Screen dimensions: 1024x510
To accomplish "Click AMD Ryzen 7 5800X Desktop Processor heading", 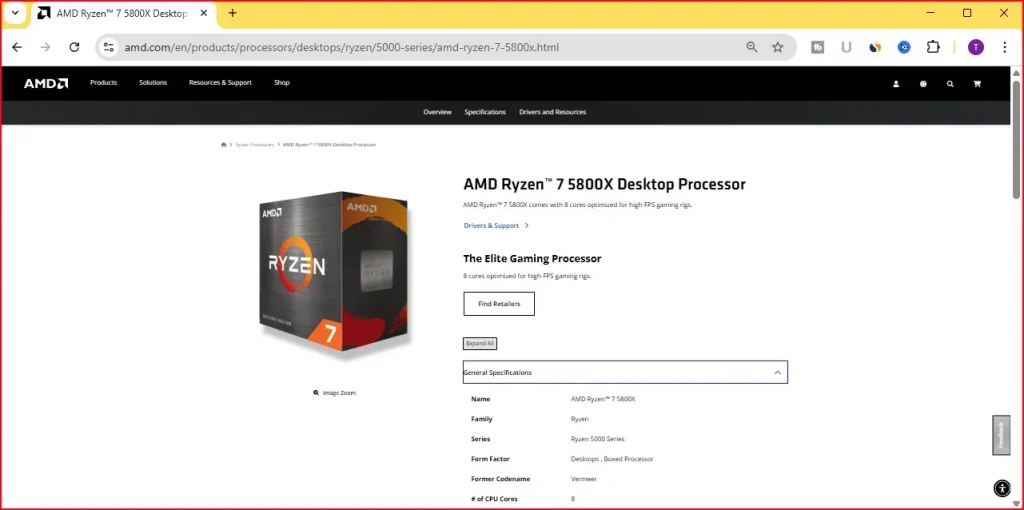I will click(604, 184).
